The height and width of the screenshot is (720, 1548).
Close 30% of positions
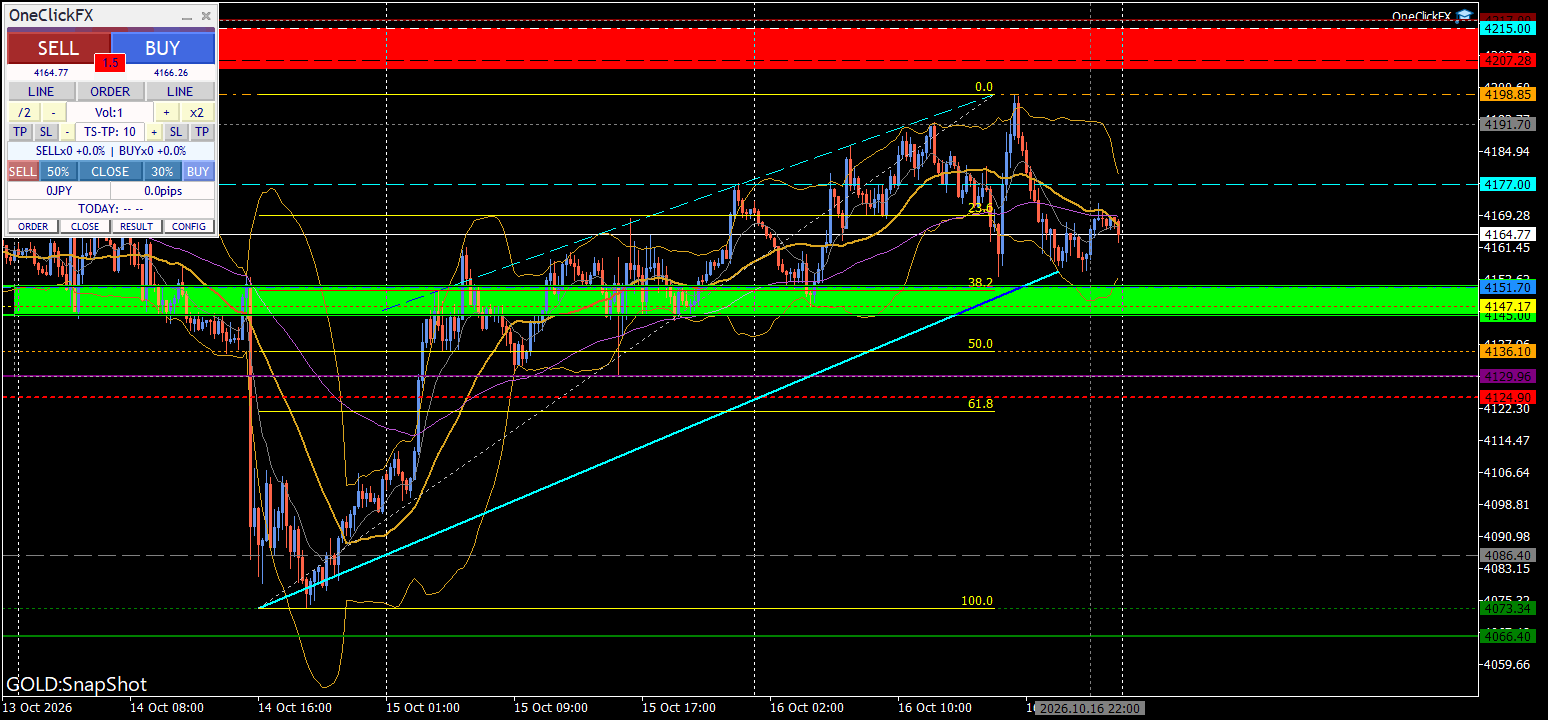point(162,171)
